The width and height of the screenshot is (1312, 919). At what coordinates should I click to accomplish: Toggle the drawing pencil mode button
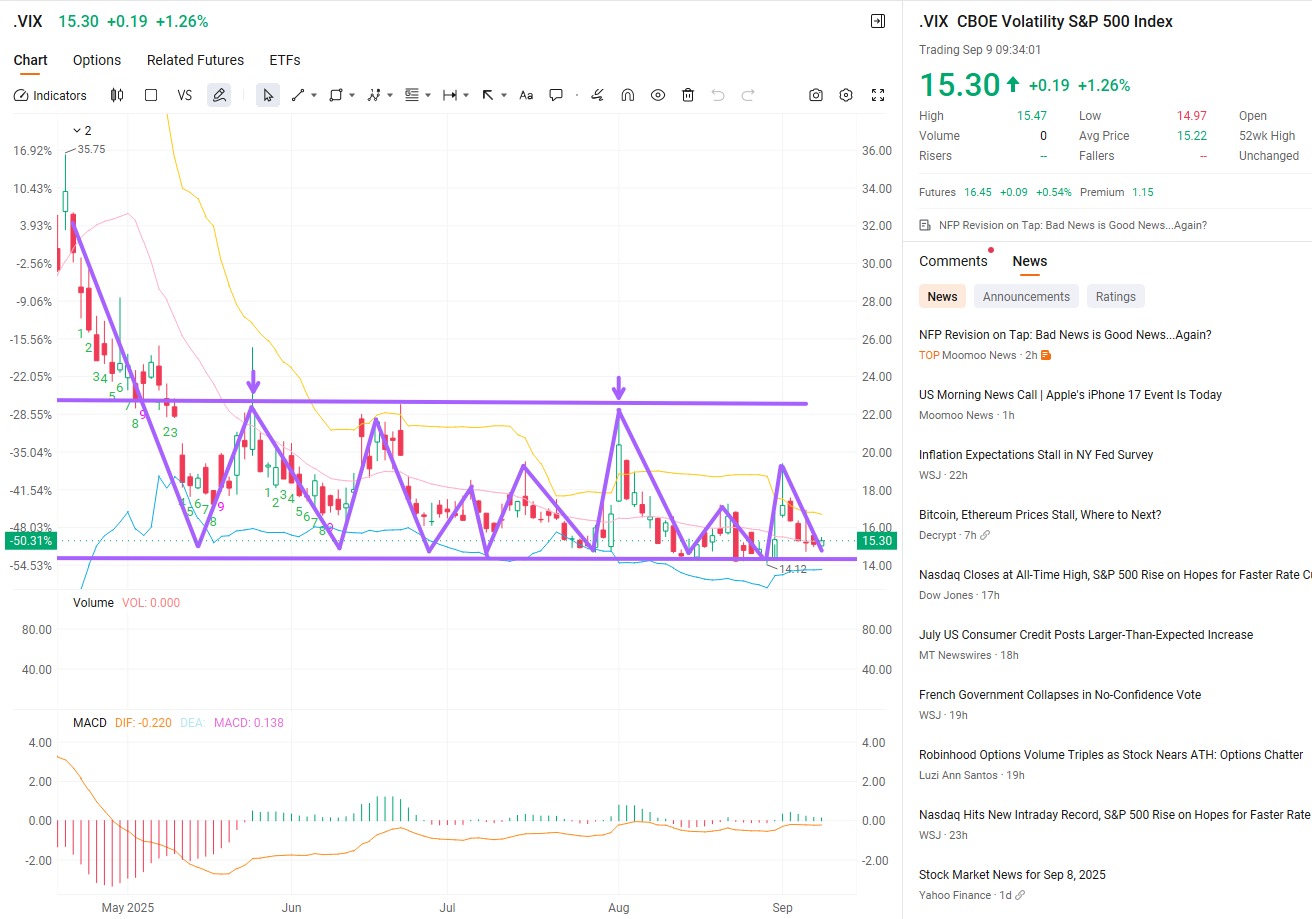pyautogui.click(x=218, y=95)
